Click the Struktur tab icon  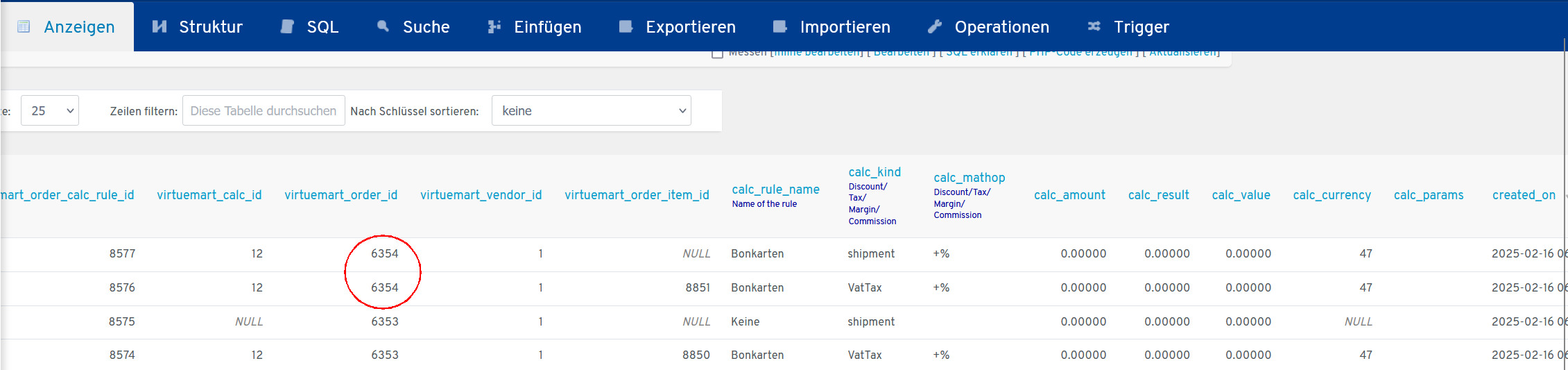point(160,26)
